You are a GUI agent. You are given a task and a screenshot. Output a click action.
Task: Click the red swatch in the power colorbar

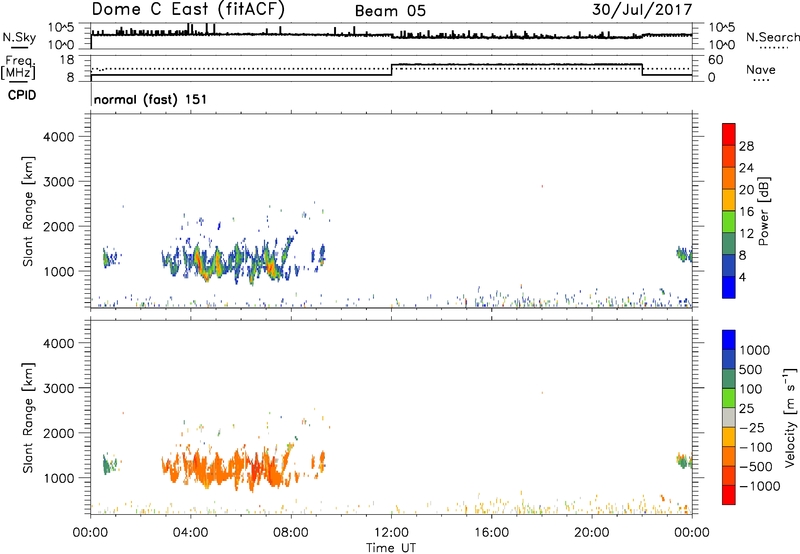(x=729, y=134)
